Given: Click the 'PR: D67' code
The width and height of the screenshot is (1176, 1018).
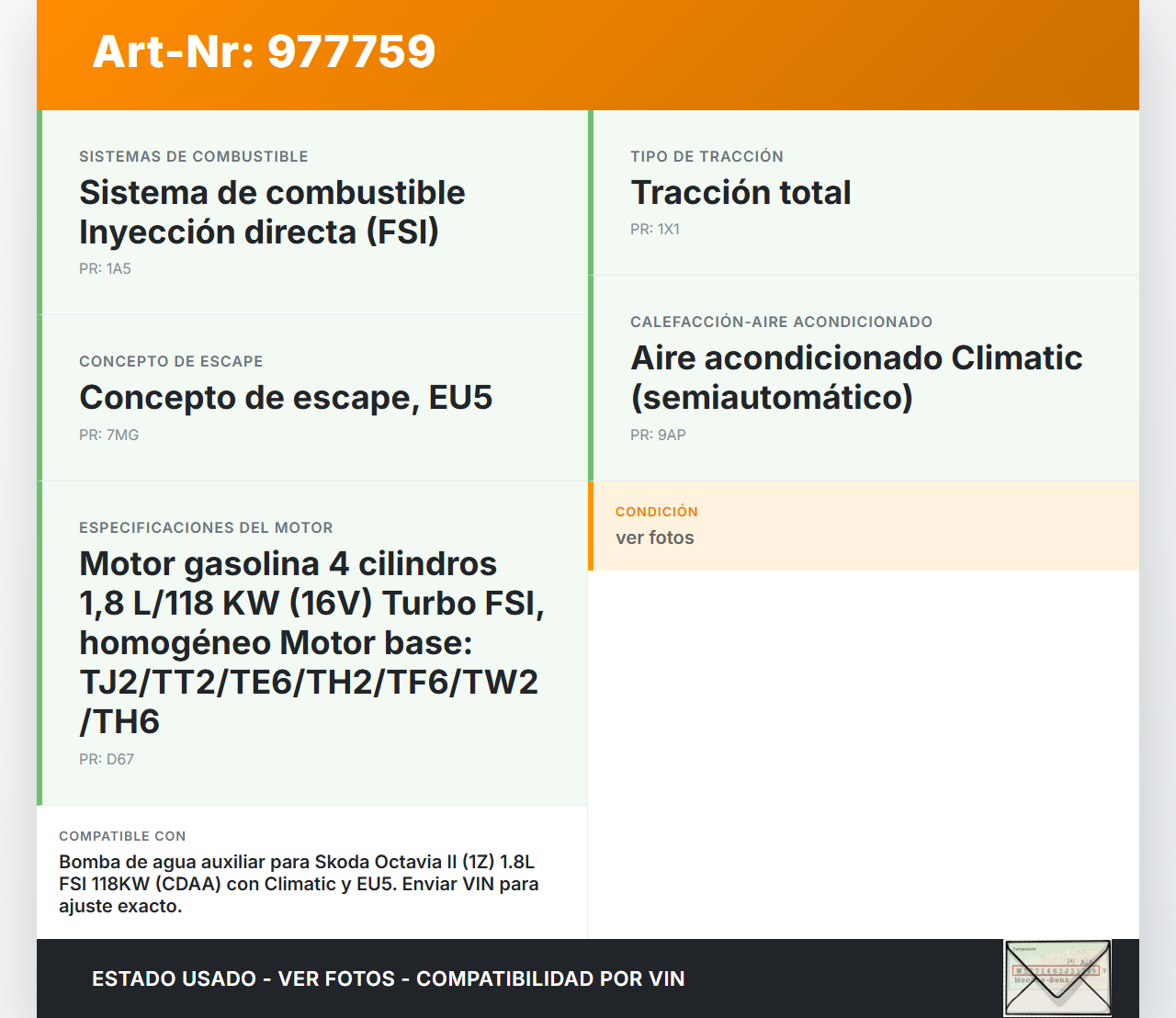Looking at the screenshot, I should tap(107, 760).
